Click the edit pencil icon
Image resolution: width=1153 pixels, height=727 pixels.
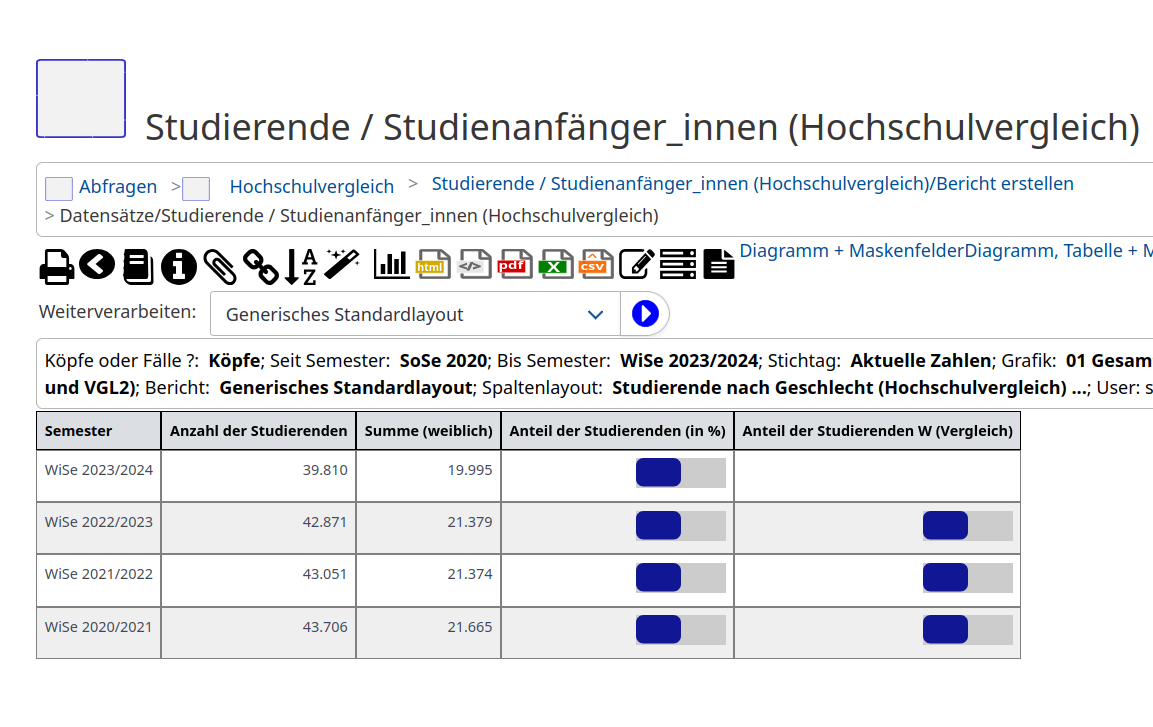[636, 264]
